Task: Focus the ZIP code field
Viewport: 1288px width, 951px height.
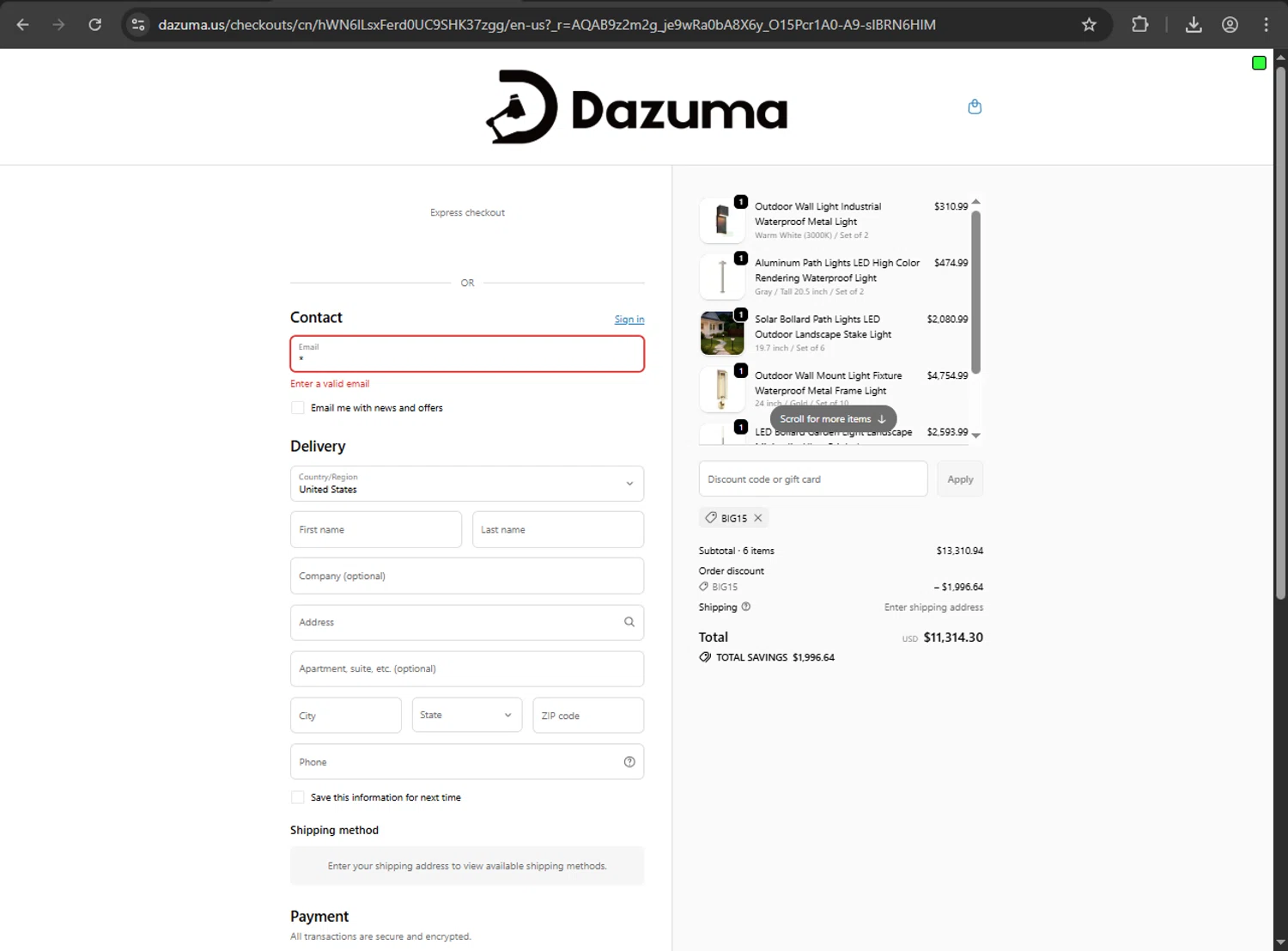Action: point(588,715)
